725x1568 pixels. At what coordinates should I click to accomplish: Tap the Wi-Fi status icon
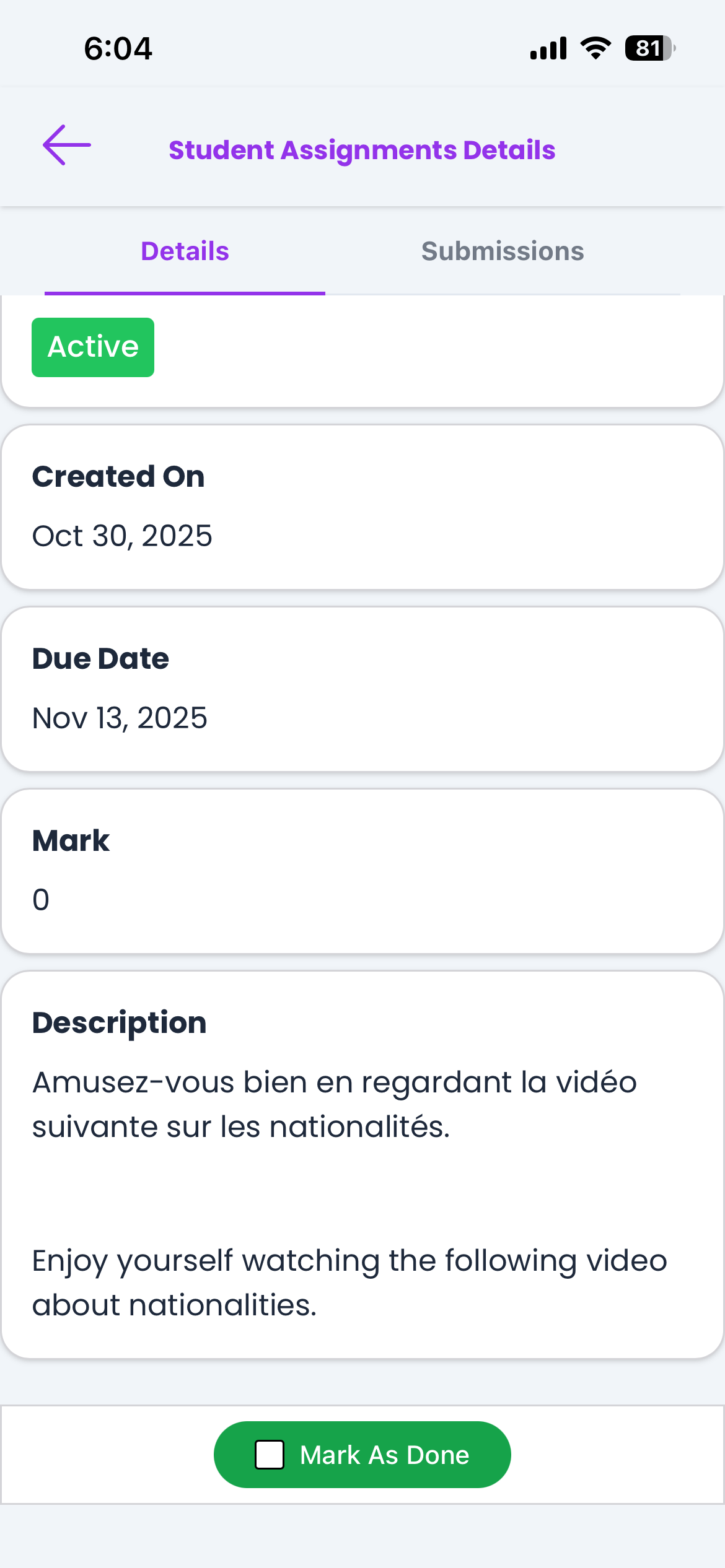(x=595, y=48)
